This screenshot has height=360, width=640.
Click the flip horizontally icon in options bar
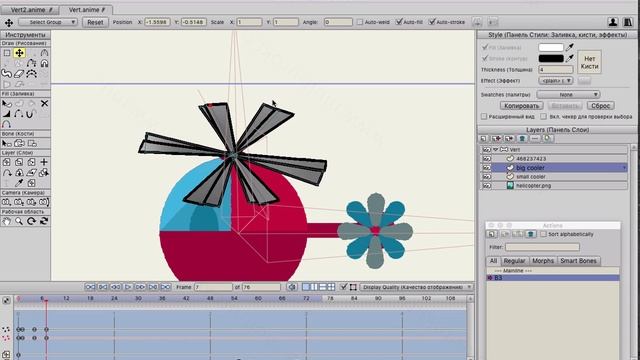pyautogui.click(x=477, y=22)
